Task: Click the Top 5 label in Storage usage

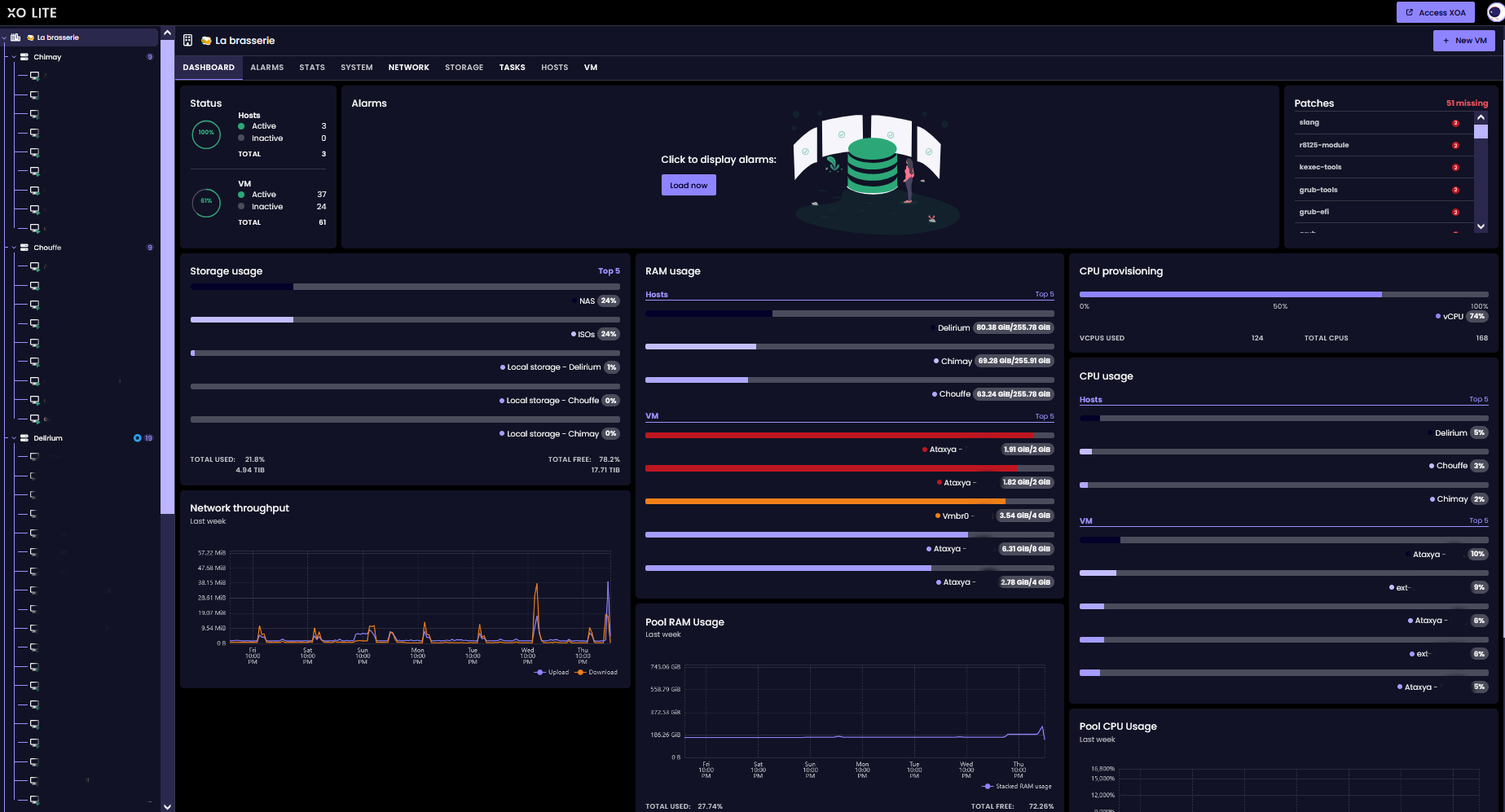Action: coord(609,271)
